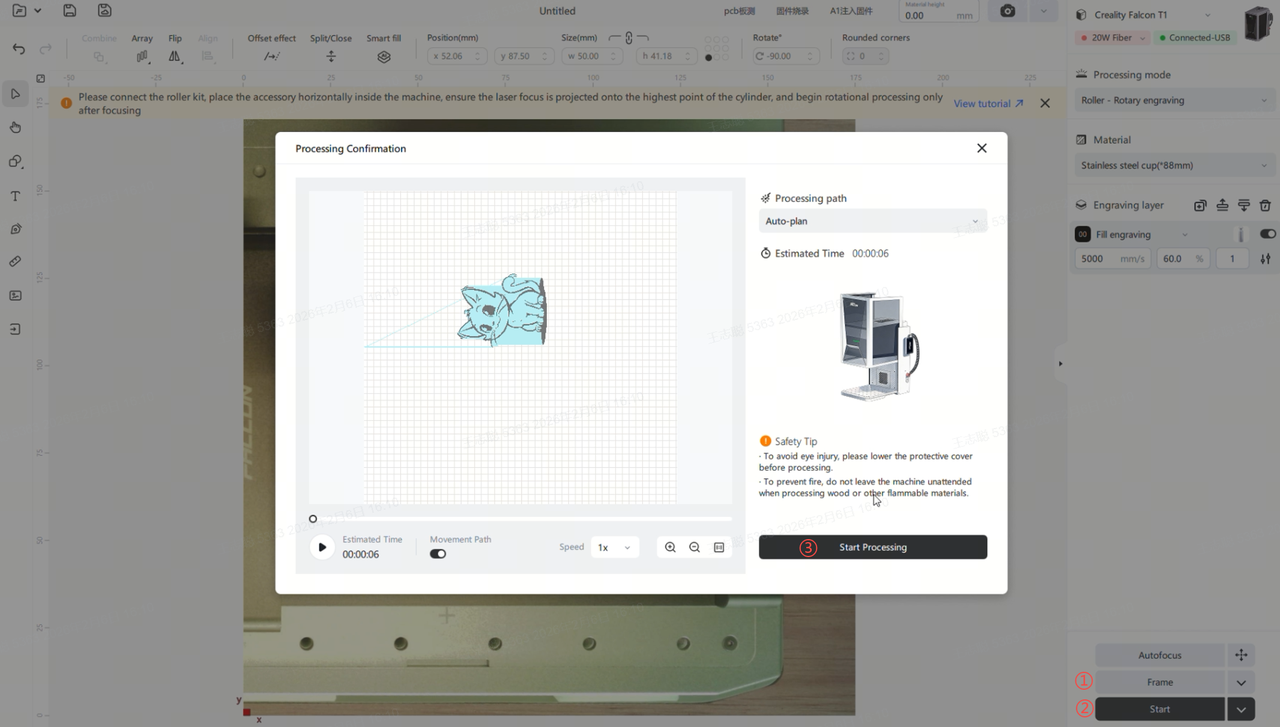Zoom in on the preview grid
Image resolution: width=1280 pixels, height=727 pixels.
point(670,548)
